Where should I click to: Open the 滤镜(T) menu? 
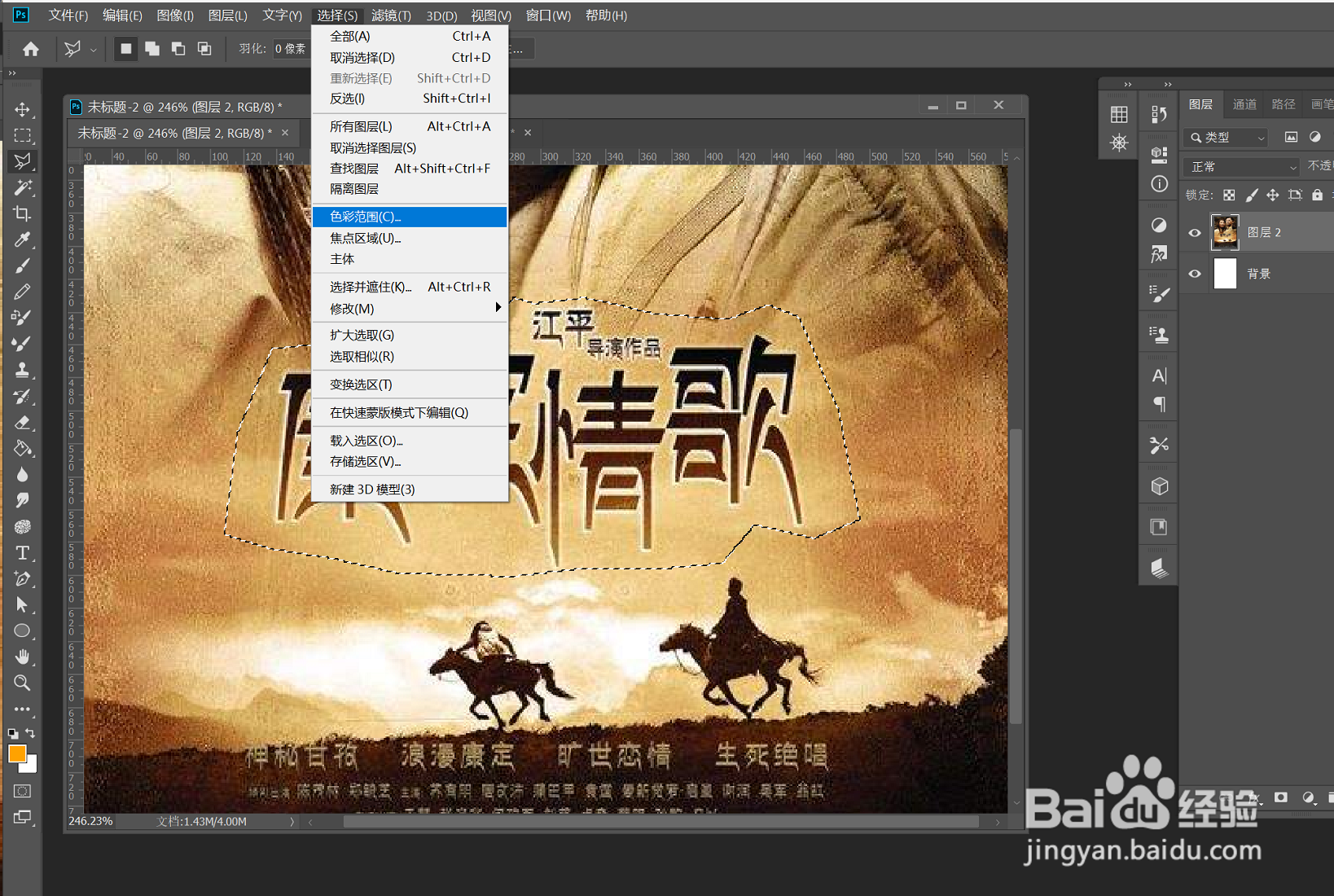pos(391,15)
